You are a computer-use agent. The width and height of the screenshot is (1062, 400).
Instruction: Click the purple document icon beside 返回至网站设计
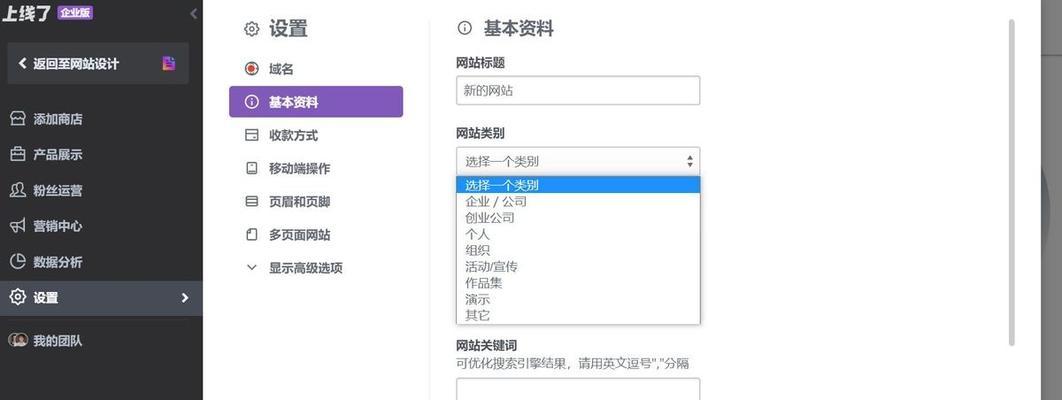pyautogui.click(x=169, y=64)
